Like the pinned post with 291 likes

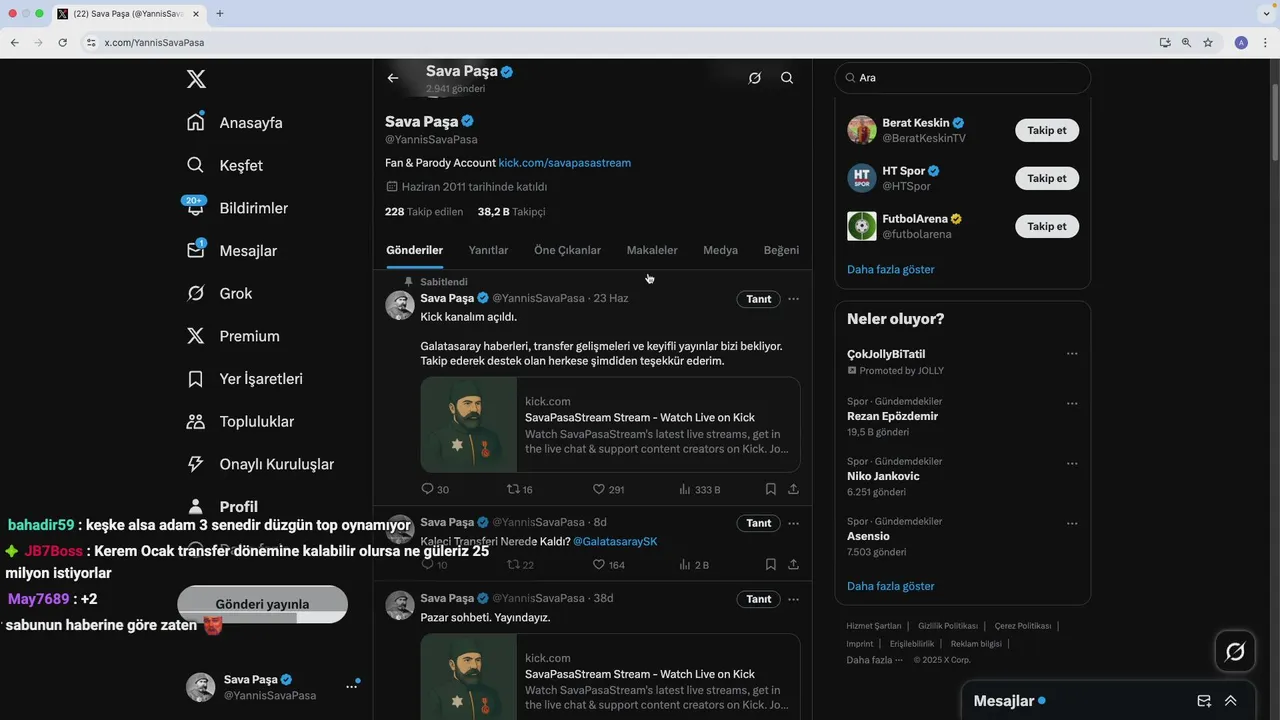click(608, 489)
